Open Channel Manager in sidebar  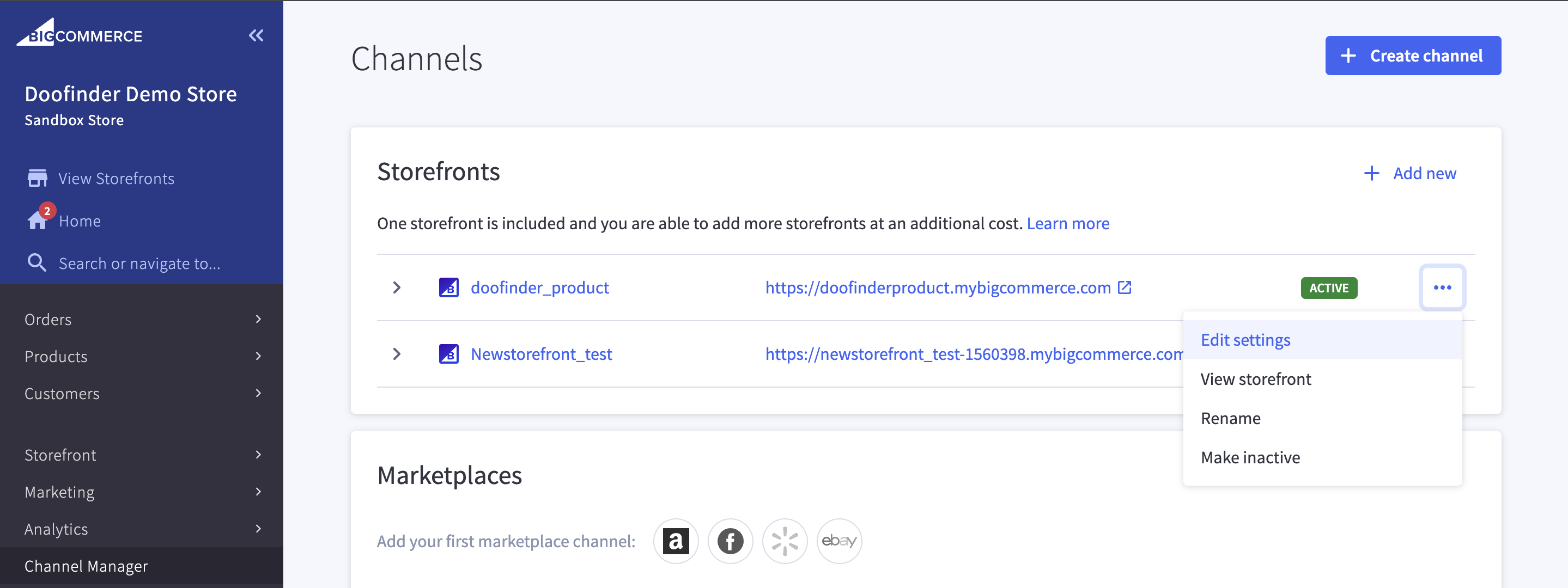(x=141, y=566)
